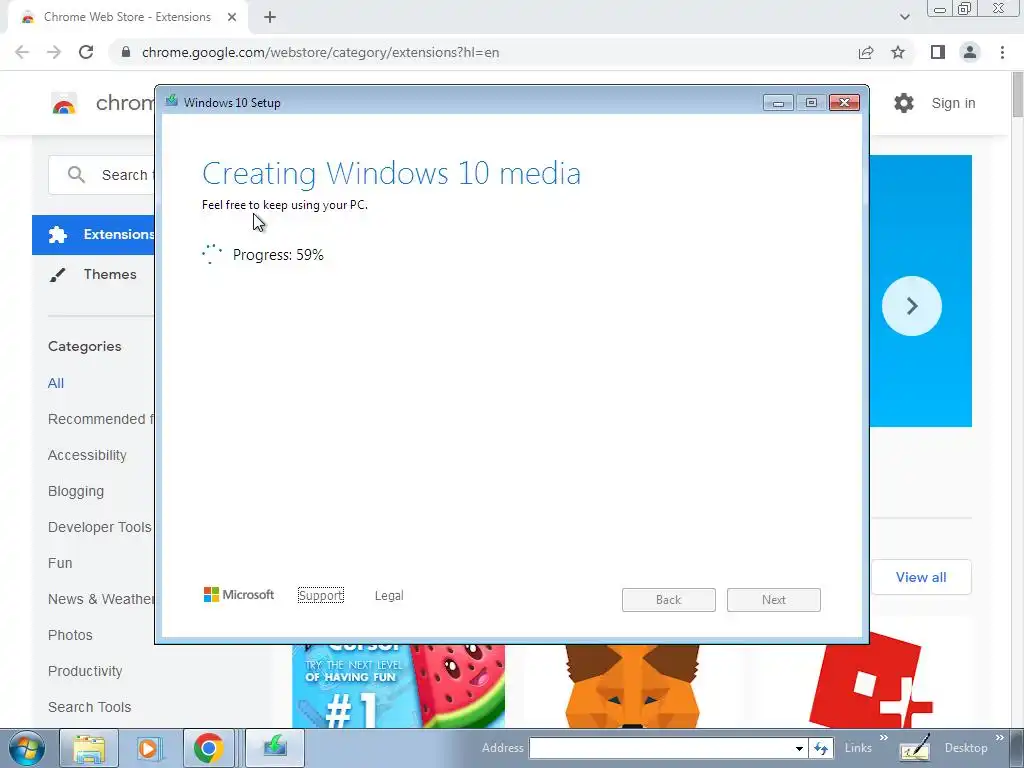The image size is (1024, 768).
Task: Click the tablet input panel pen icon
Action: tap(914, 748)
